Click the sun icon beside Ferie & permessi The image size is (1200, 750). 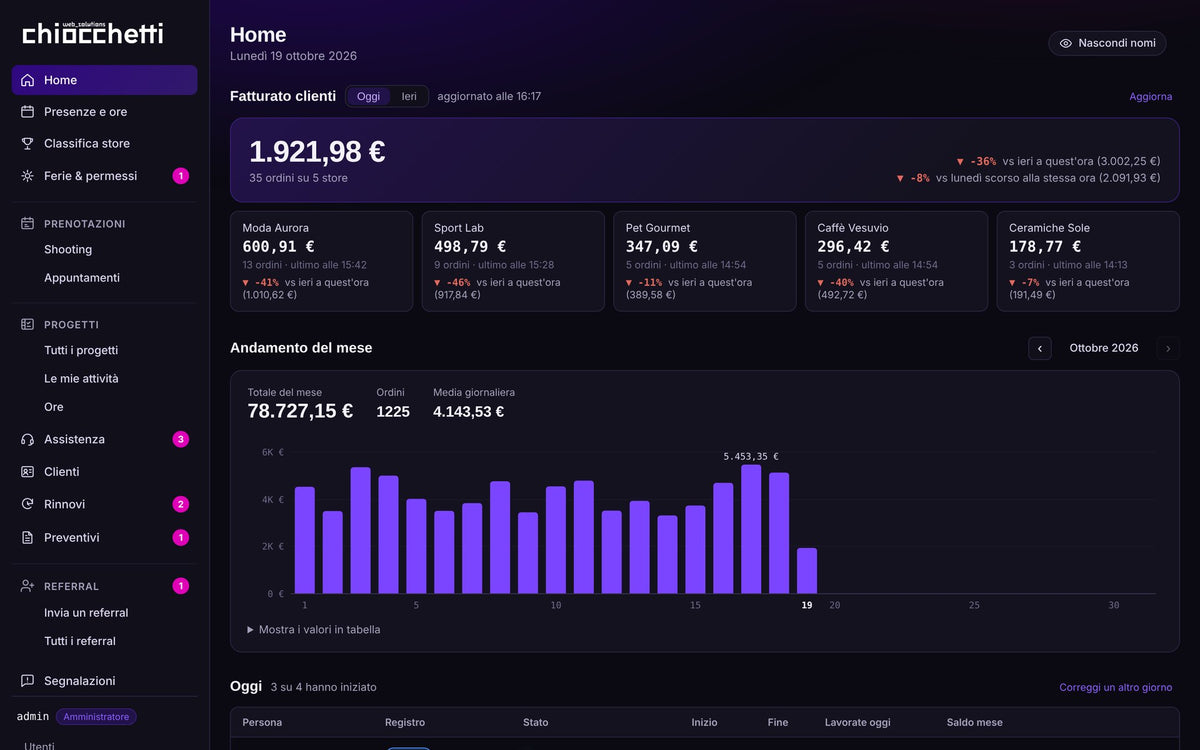(27, 176)
